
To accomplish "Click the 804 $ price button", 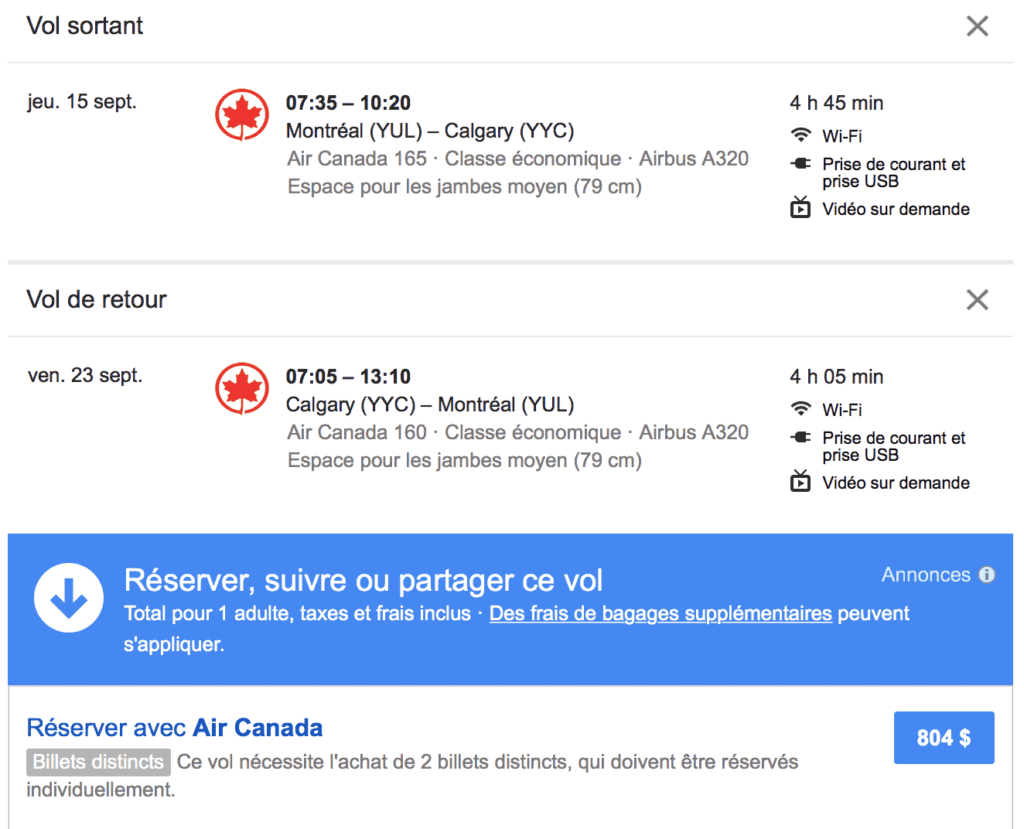I will point(943,737).
